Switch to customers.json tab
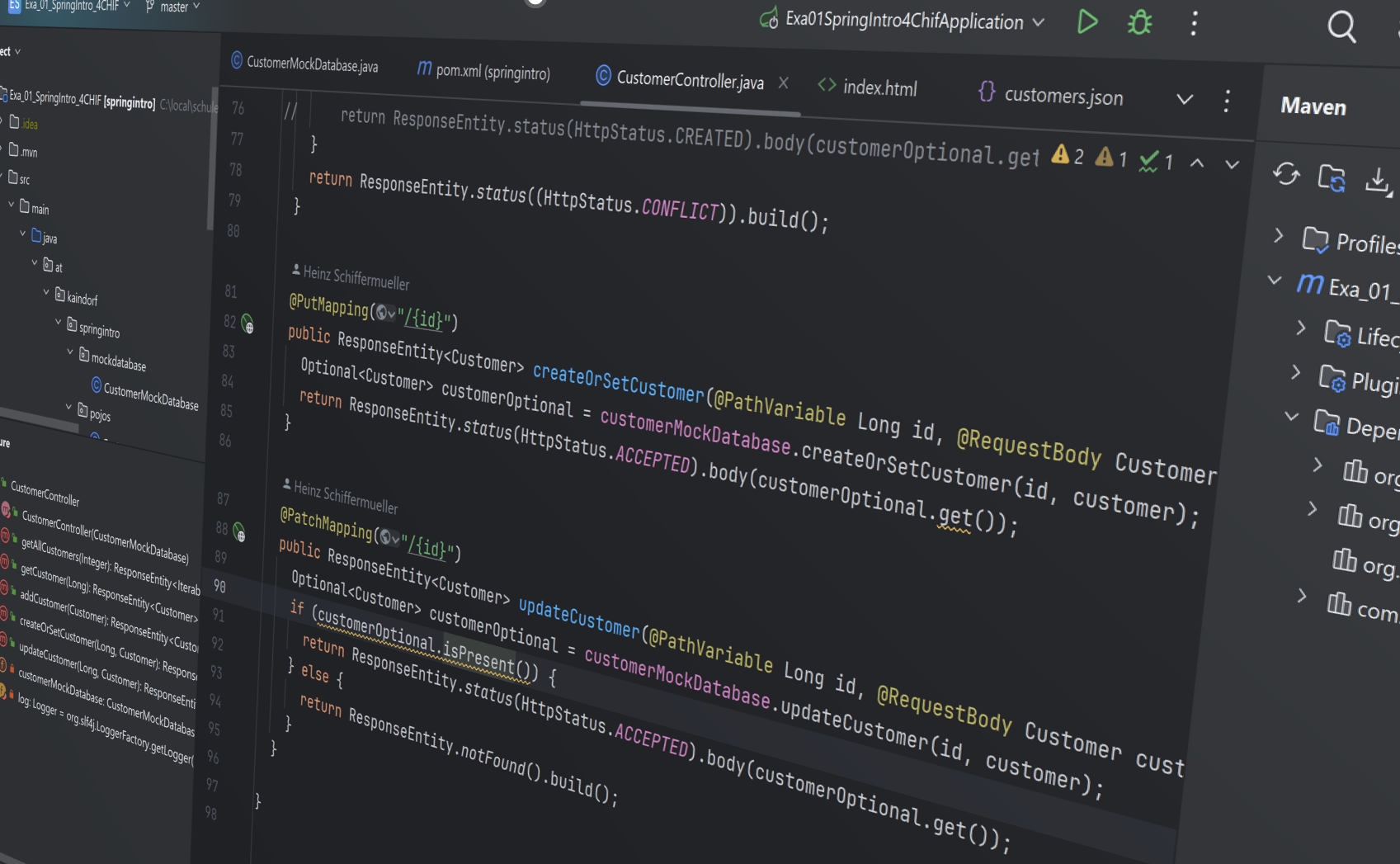1400x864 pixels. (x=1051, y=95)
